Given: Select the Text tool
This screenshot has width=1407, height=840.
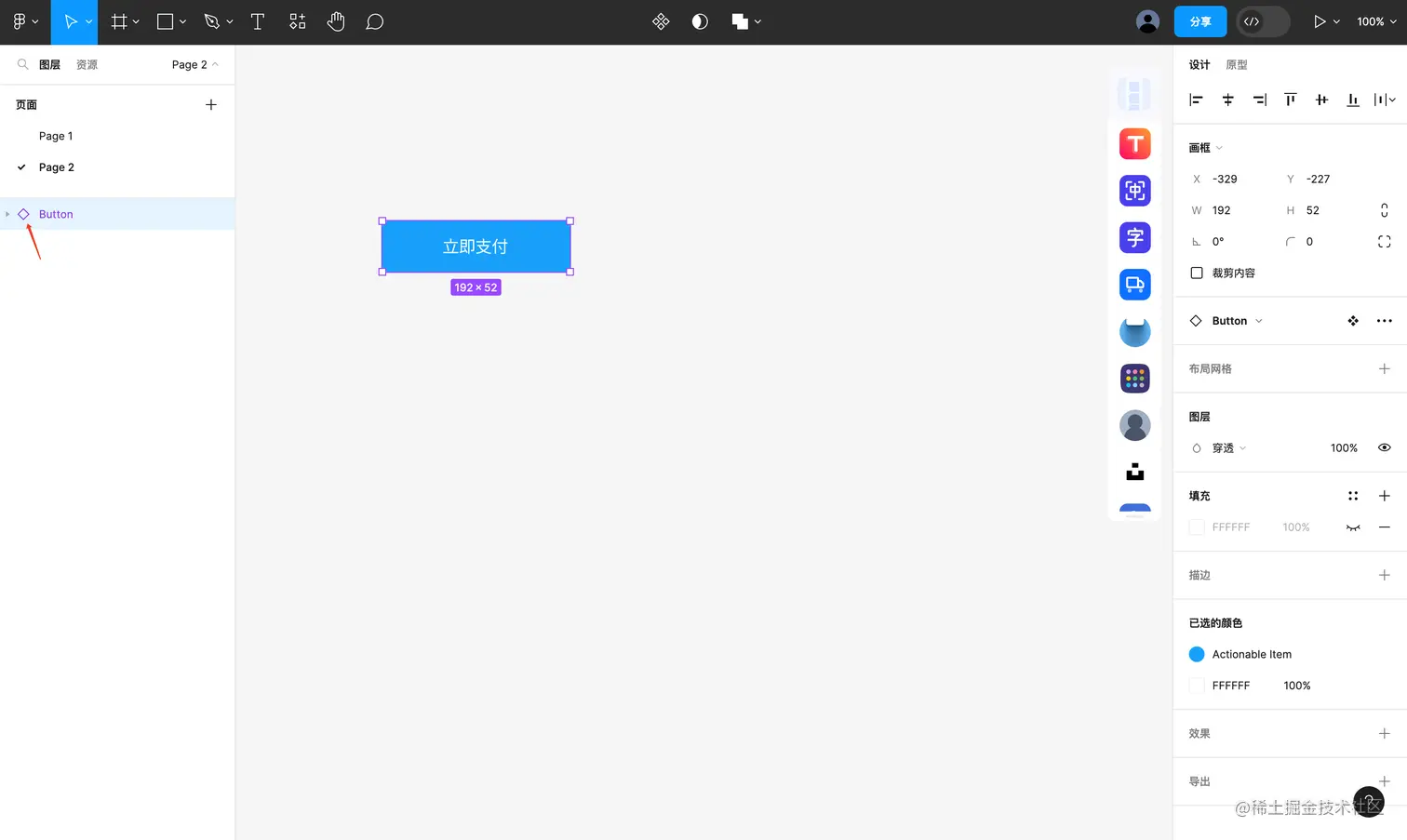Looking at the screenshot, I should [x=258, y=21].
